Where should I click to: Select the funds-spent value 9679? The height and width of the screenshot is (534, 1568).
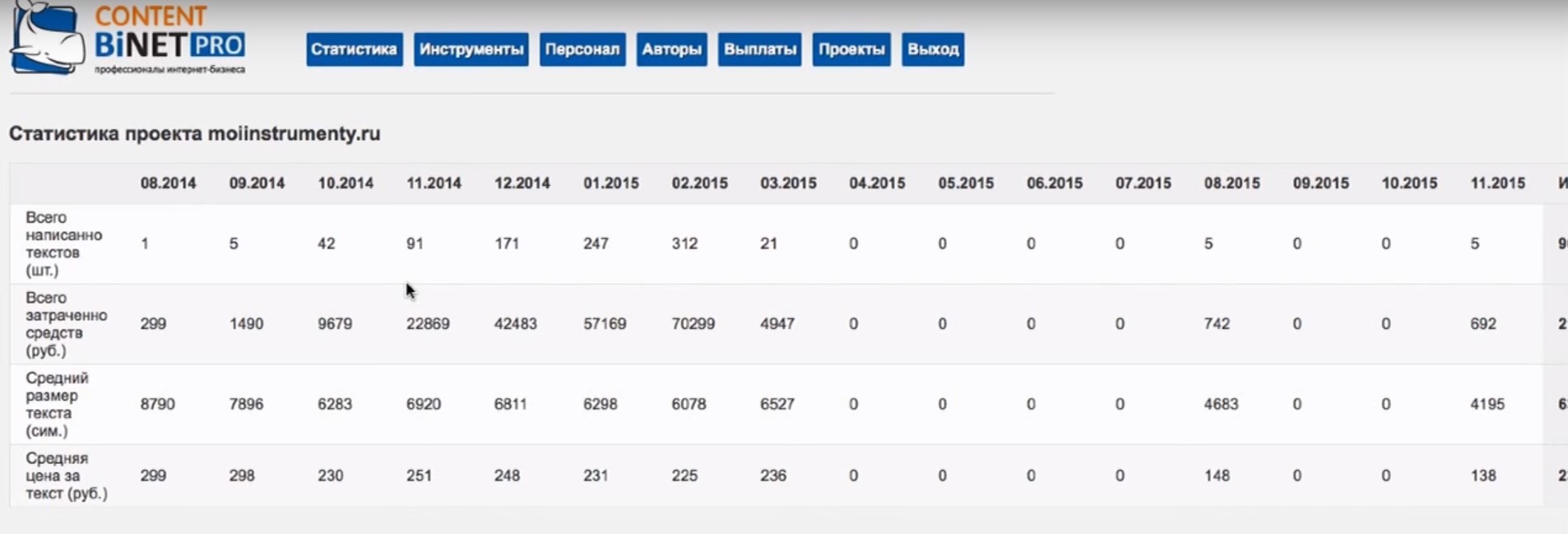(x=335, y=324)
